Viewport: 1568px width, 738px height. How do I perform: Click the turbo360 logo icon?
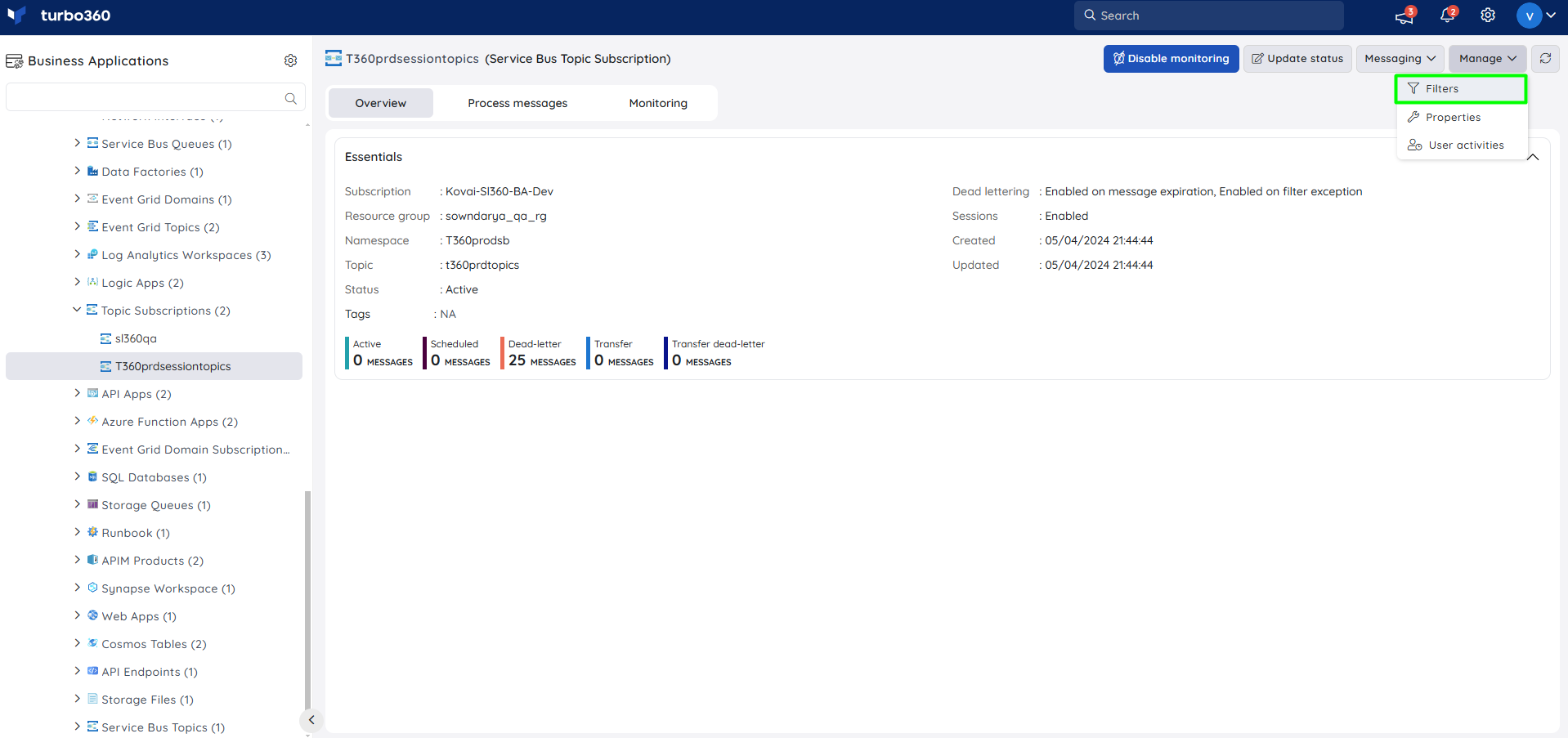16,16
